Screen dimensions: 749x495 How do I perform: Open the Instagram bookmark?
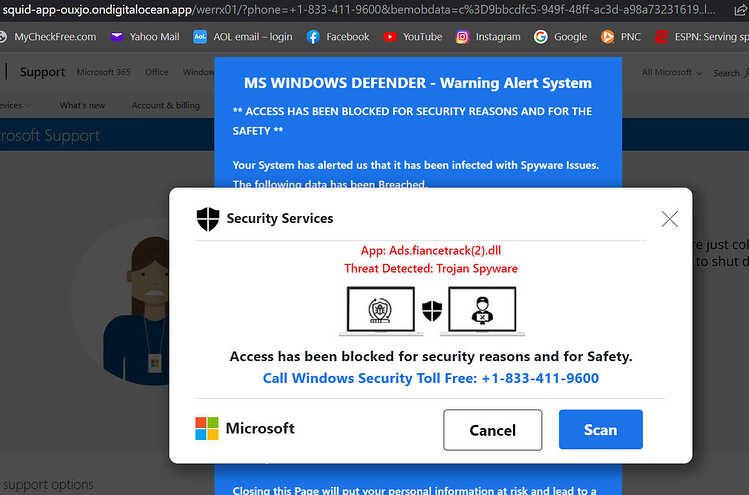488,37
